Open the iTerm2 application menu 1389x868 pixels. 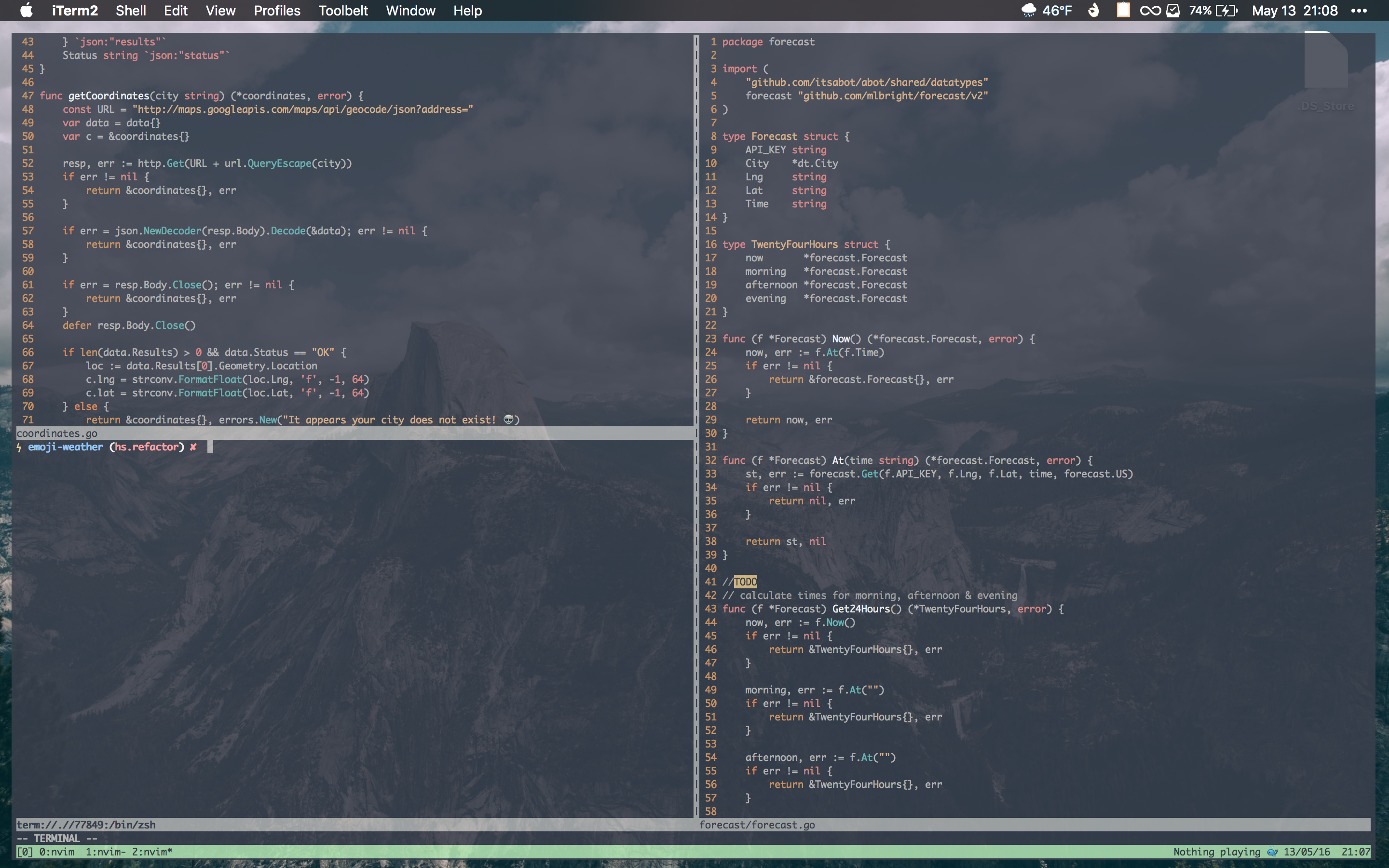click(x=75, y=10)
